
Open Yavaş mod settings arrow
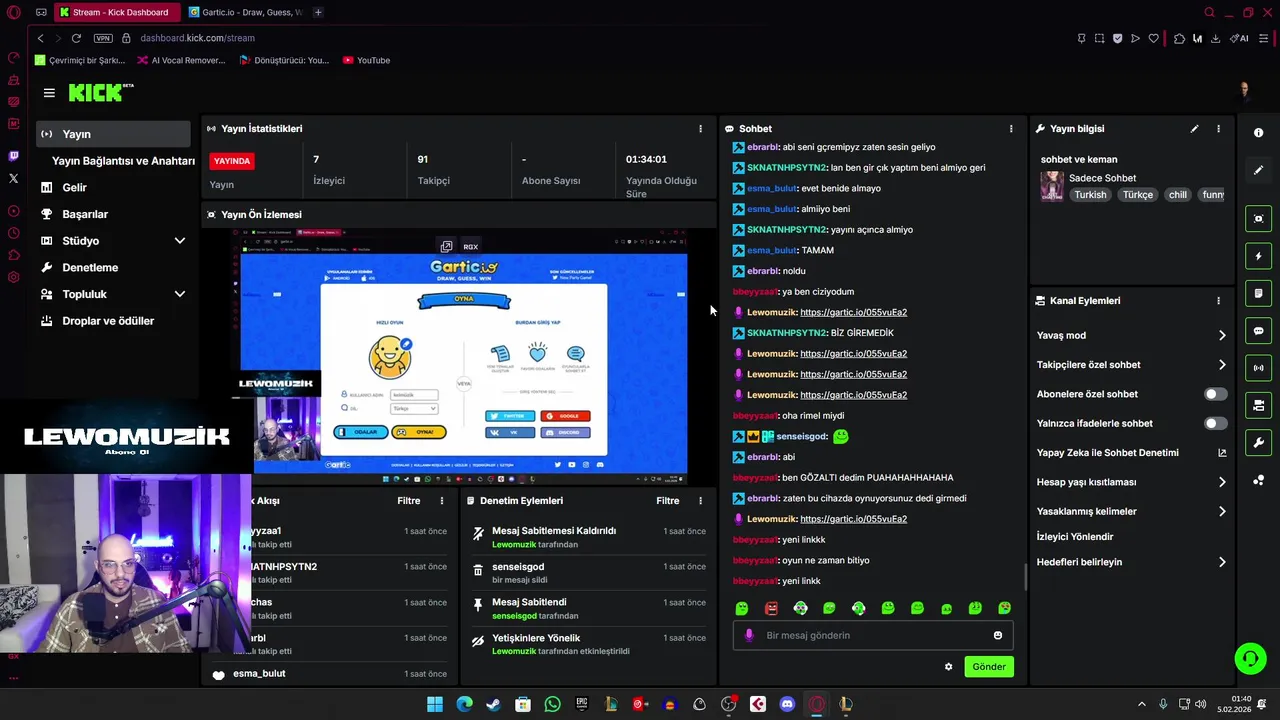click(x=1222, y=336)
